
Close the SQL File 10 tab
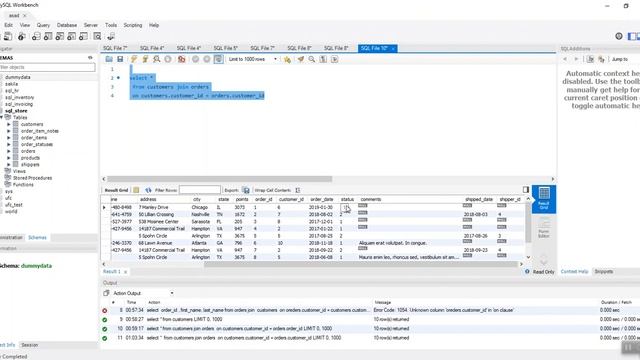coord(393,49)
